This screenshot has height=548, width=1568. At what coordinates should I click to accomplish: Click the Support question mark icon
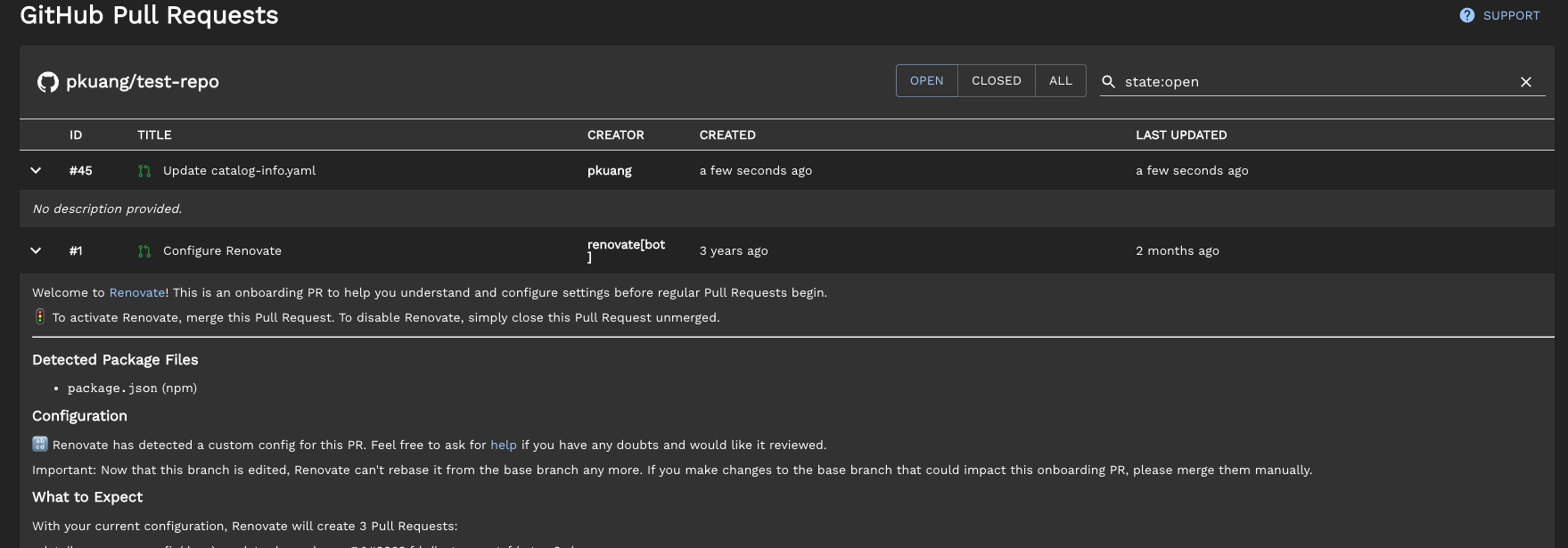click(1466, 15)
